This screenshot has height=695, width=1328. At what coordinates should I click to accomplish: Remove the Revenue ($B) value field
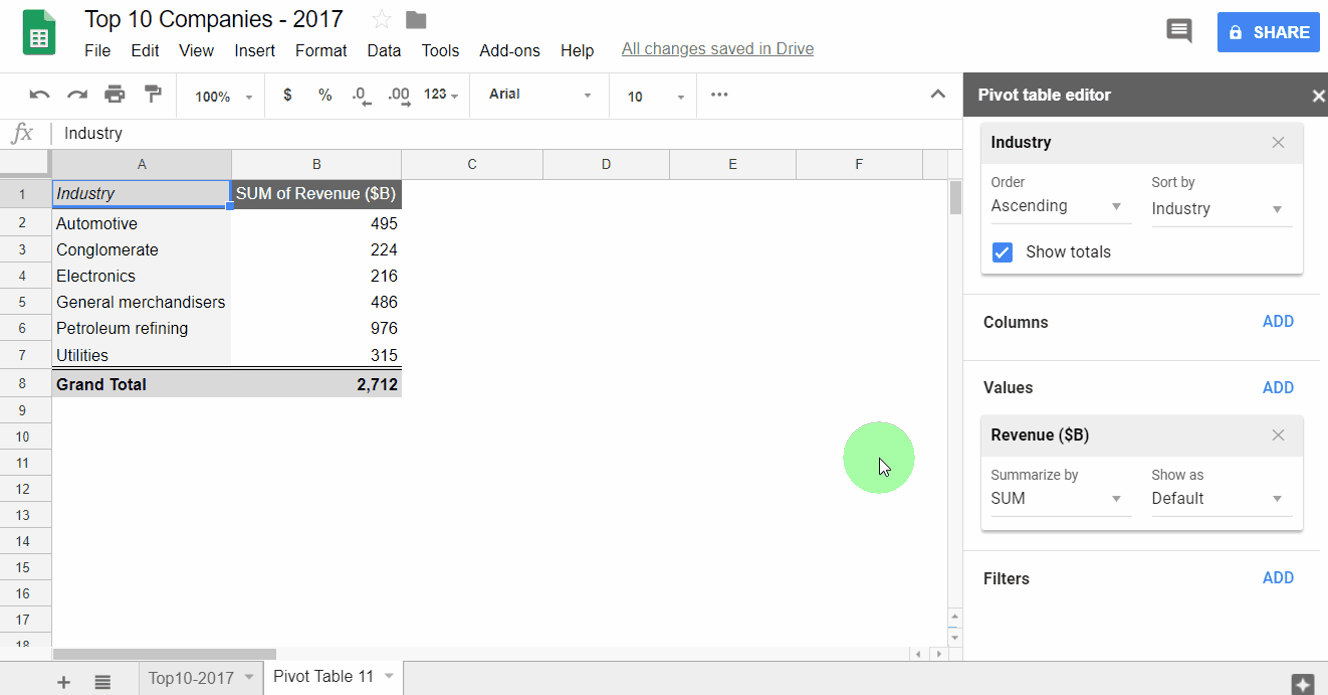1278,435
